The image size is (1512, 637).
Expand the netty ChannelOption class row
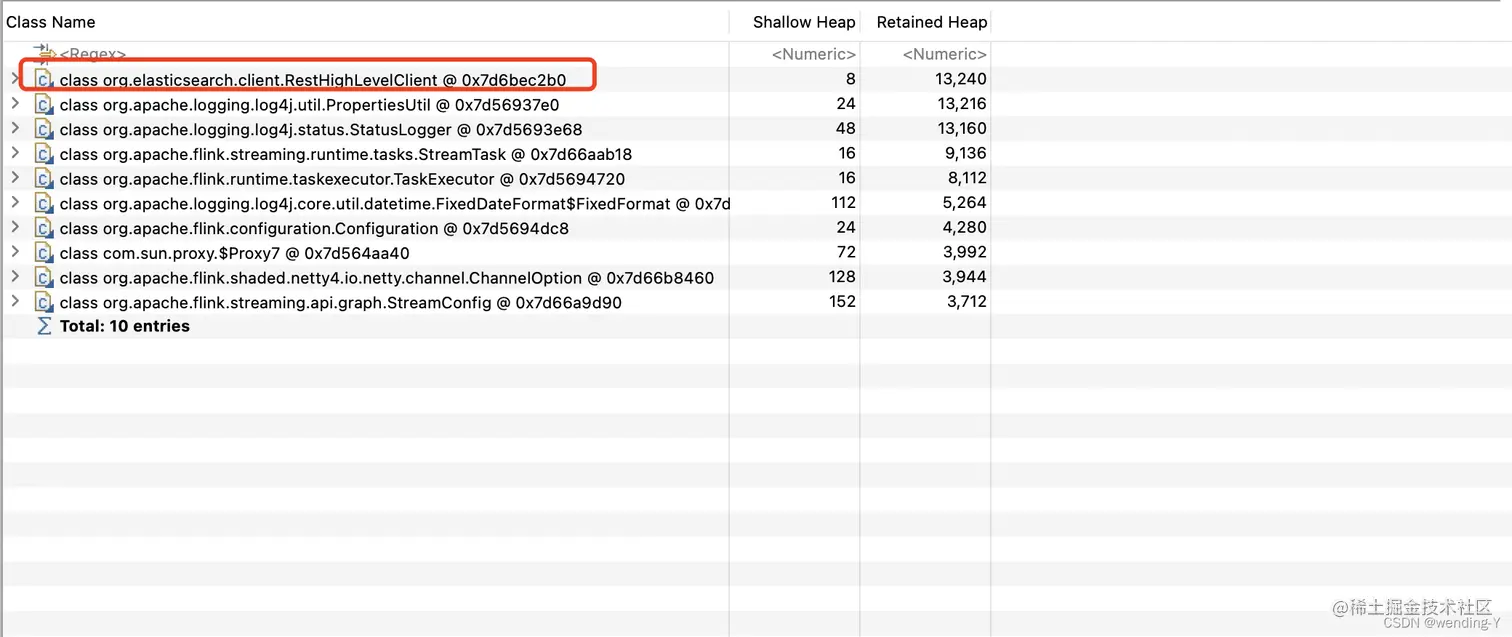point(14,276)
